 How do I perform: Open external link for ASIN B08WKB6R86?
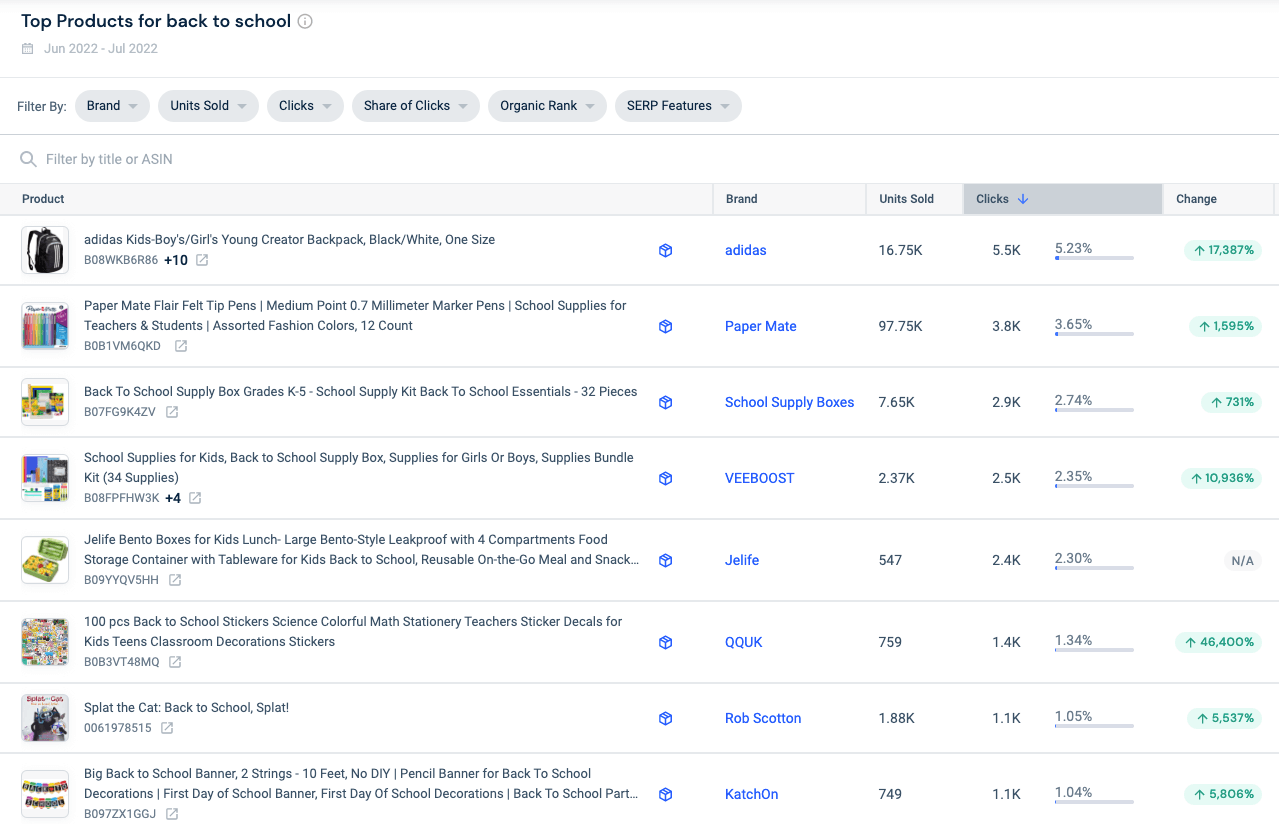point(202,260)
